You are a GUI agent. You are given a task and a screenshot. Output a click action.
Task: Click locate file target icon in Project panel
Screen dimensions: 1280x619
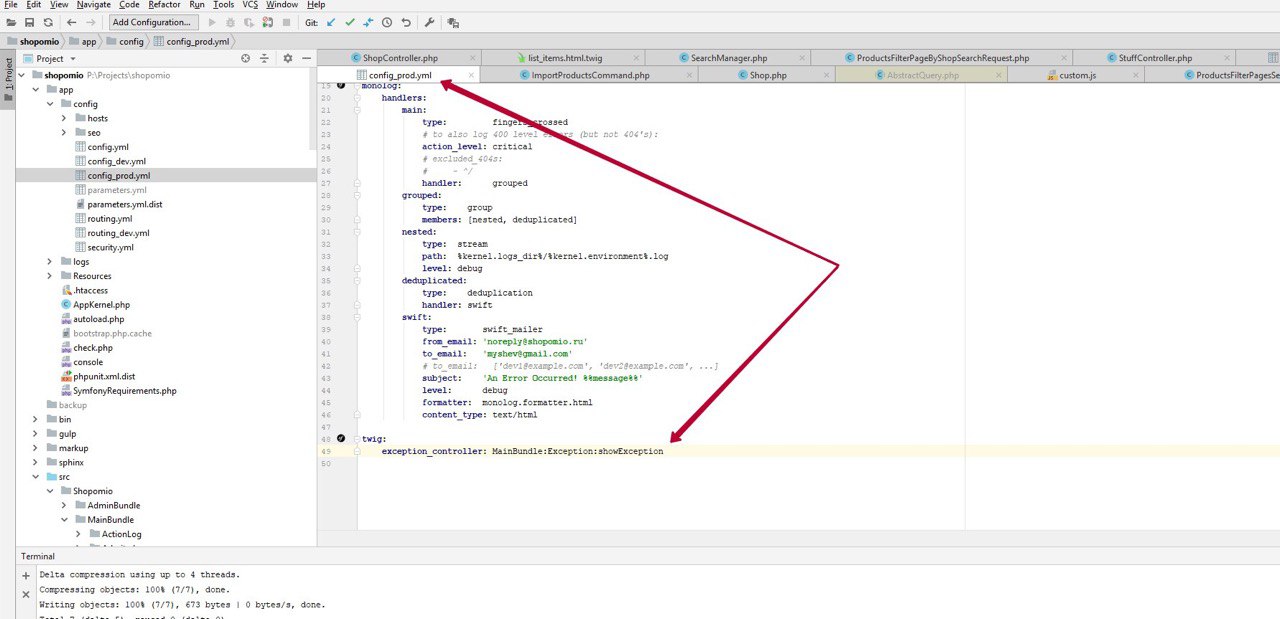246,59
